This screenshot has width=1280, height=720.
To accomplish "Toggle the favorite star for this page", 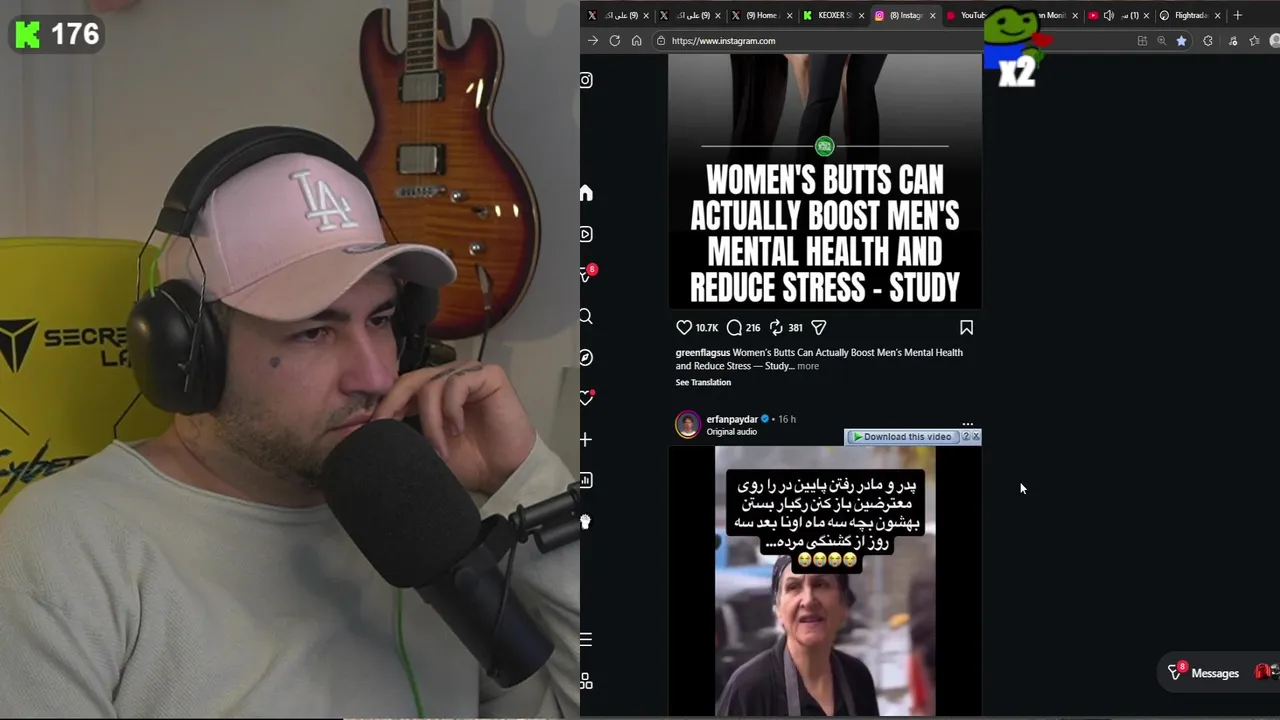I will pos(1181,41).
